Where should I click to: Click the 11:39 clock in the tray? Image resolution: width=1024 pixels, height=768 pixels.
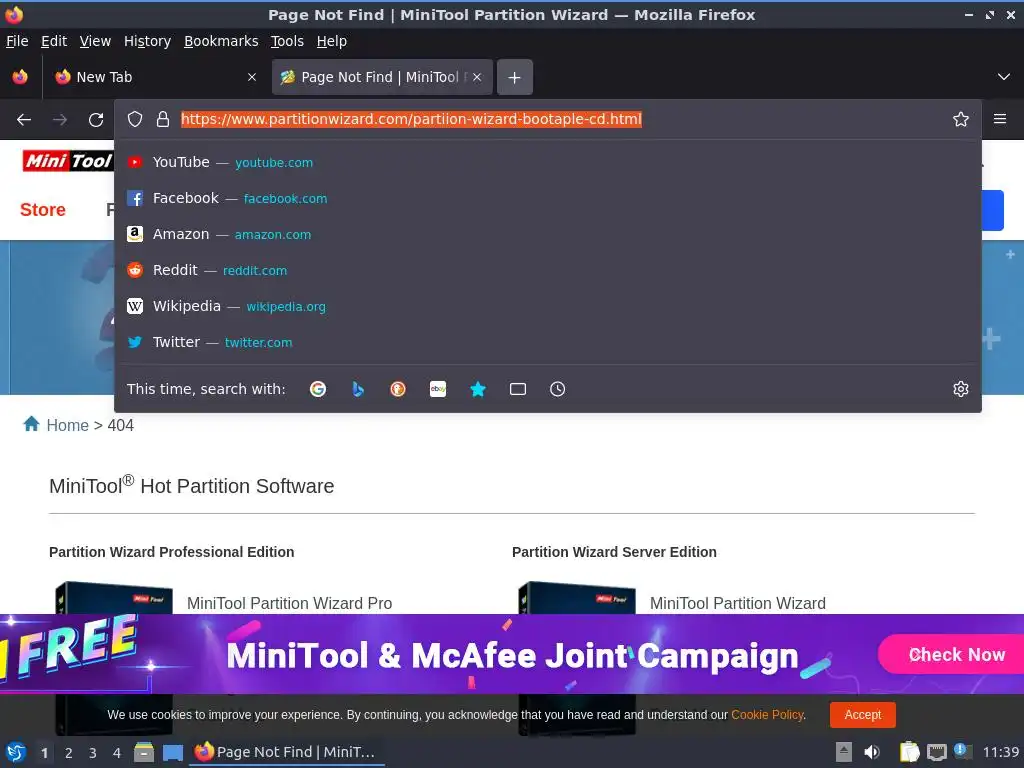pos(1000,752)
